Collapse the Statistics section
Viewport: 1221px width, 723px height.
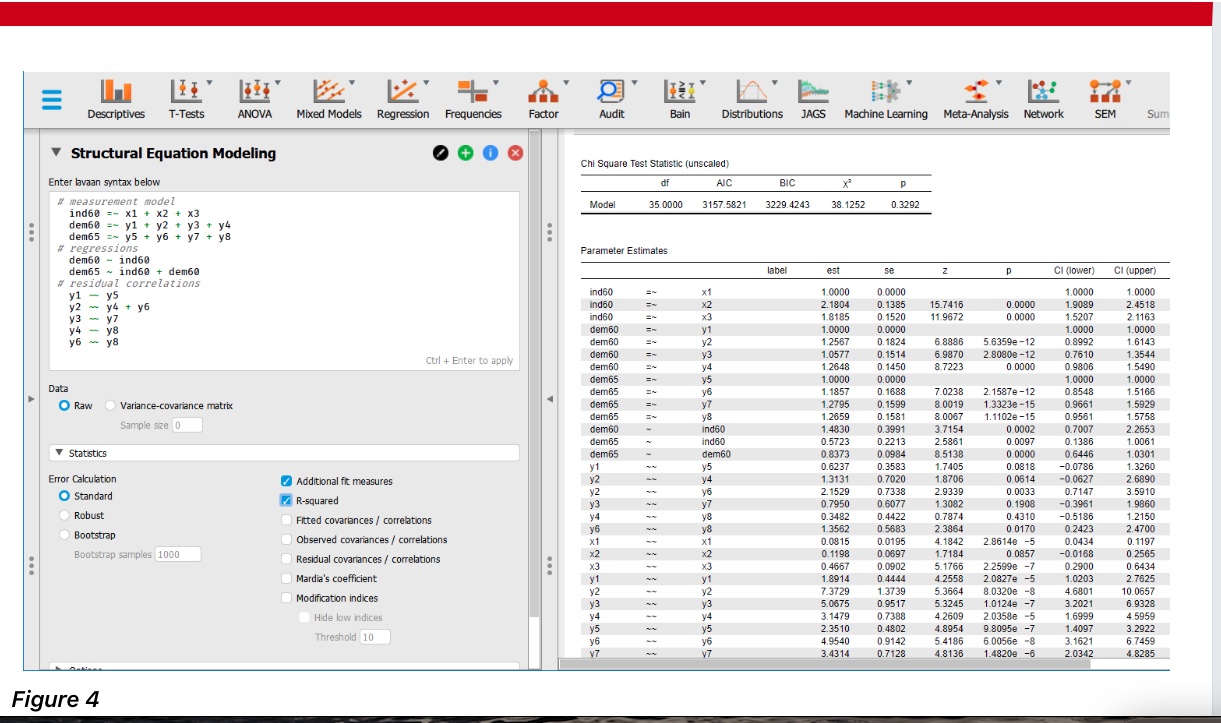(x=59, y=453)
